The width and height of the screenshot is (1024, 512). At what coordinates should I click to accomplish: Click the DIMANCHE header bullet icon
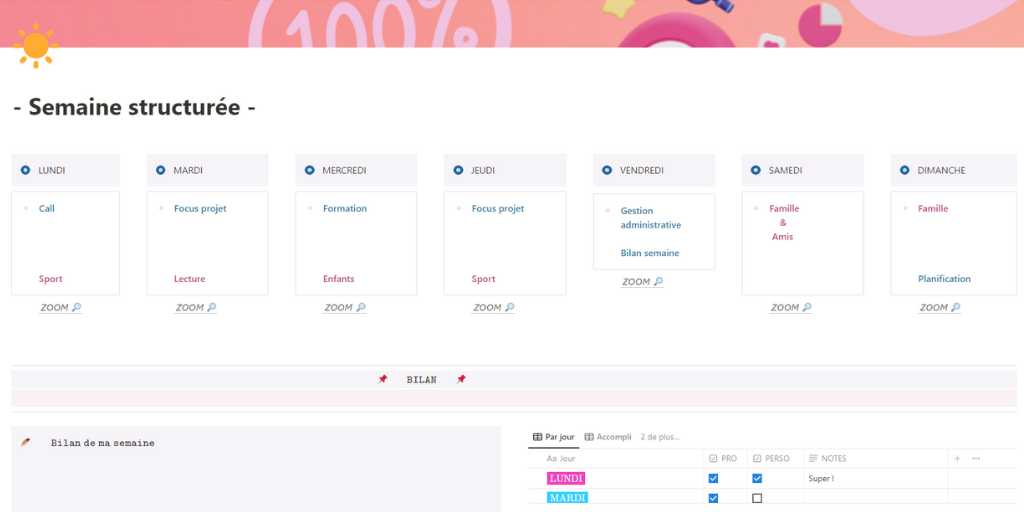tap(904, 171)
